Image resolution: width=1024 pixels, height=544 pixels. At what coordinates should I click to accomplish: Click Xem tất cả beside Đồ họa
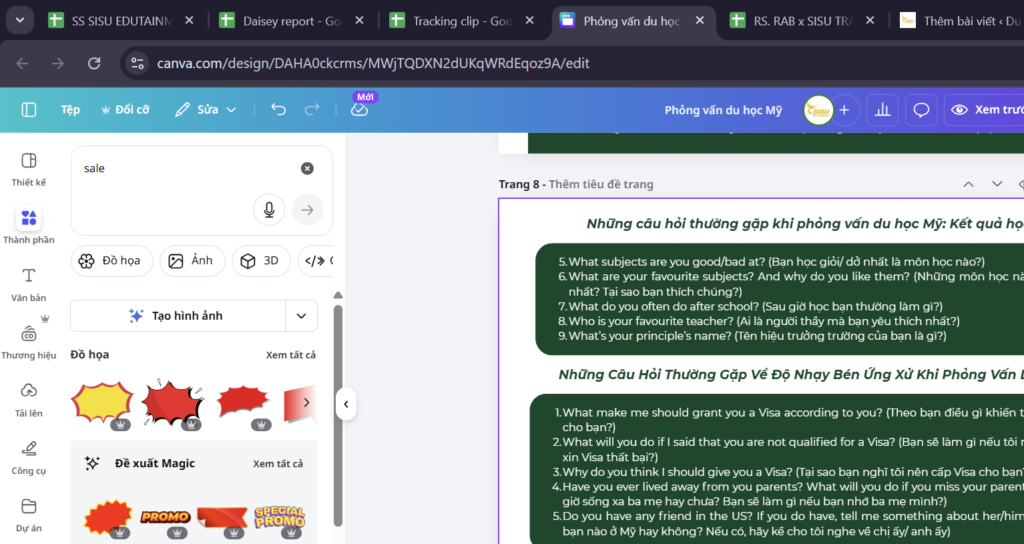291,355
